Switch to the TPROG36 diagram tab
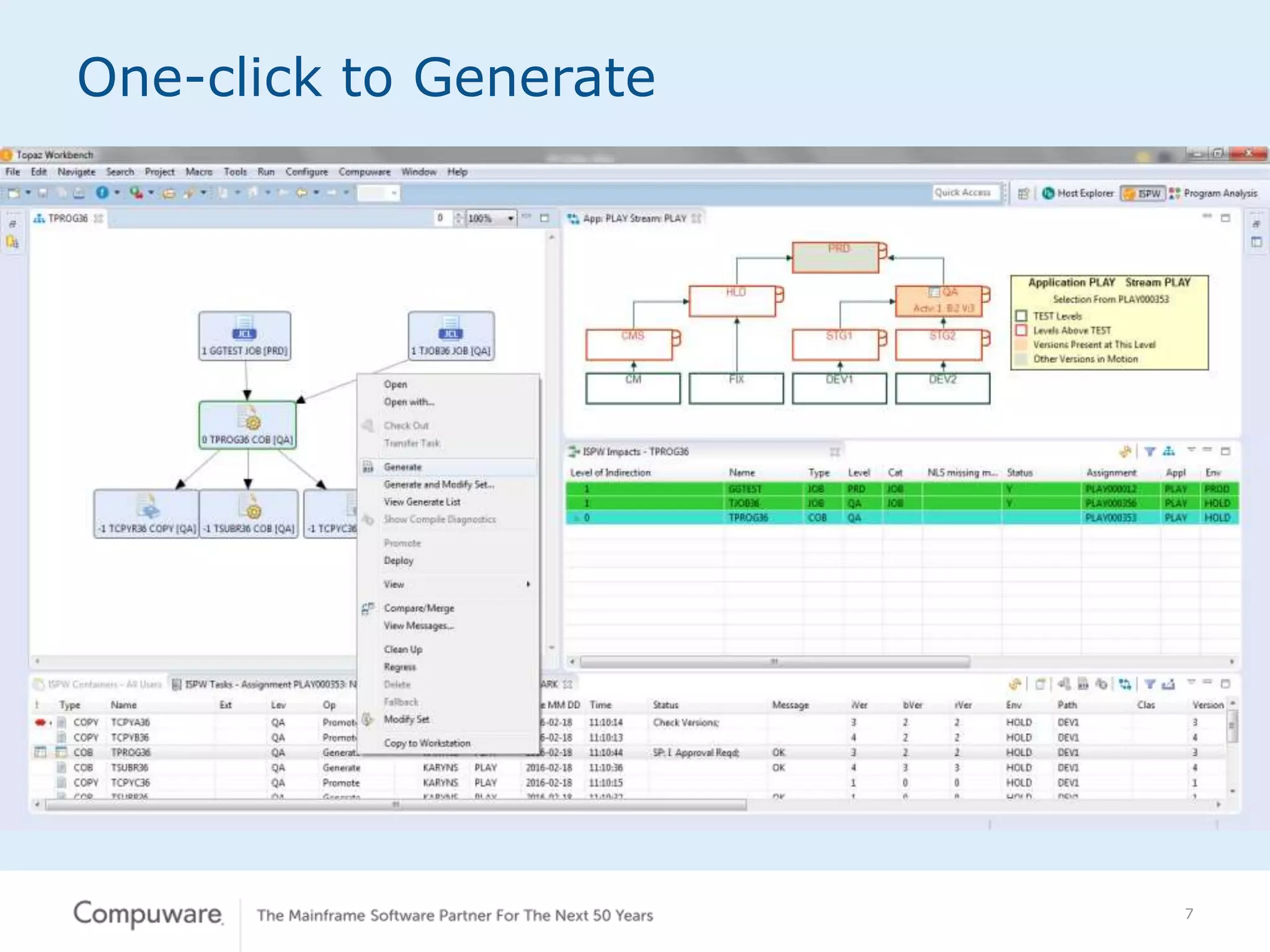 tap(68, 218)
